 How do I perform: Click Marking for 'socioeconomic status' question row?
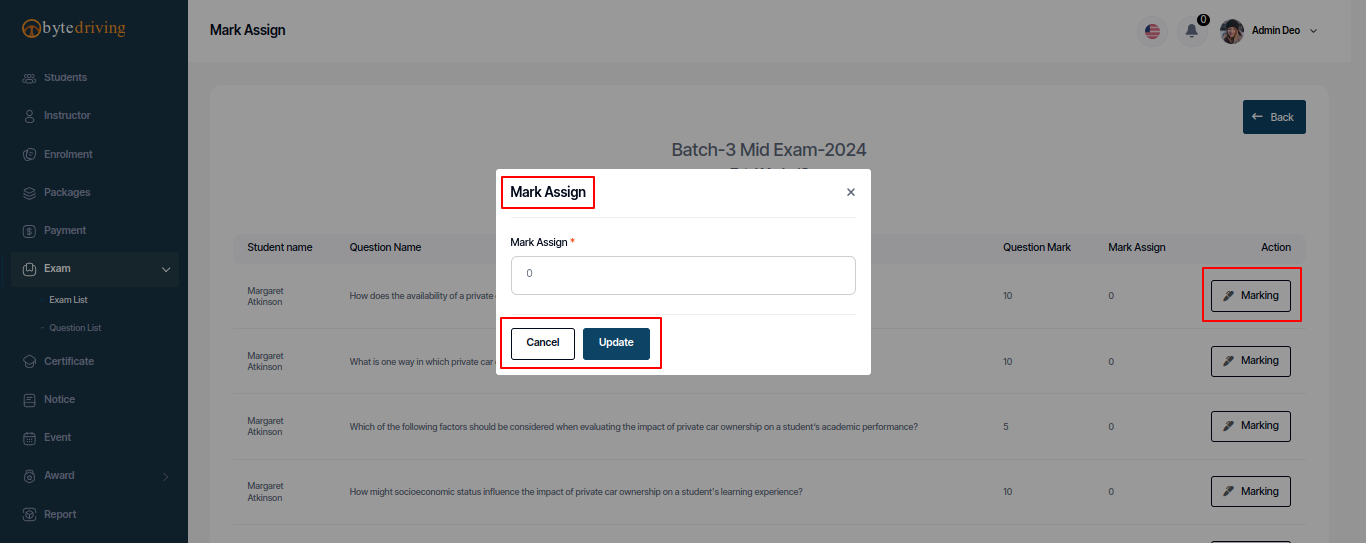(1251, 491)
